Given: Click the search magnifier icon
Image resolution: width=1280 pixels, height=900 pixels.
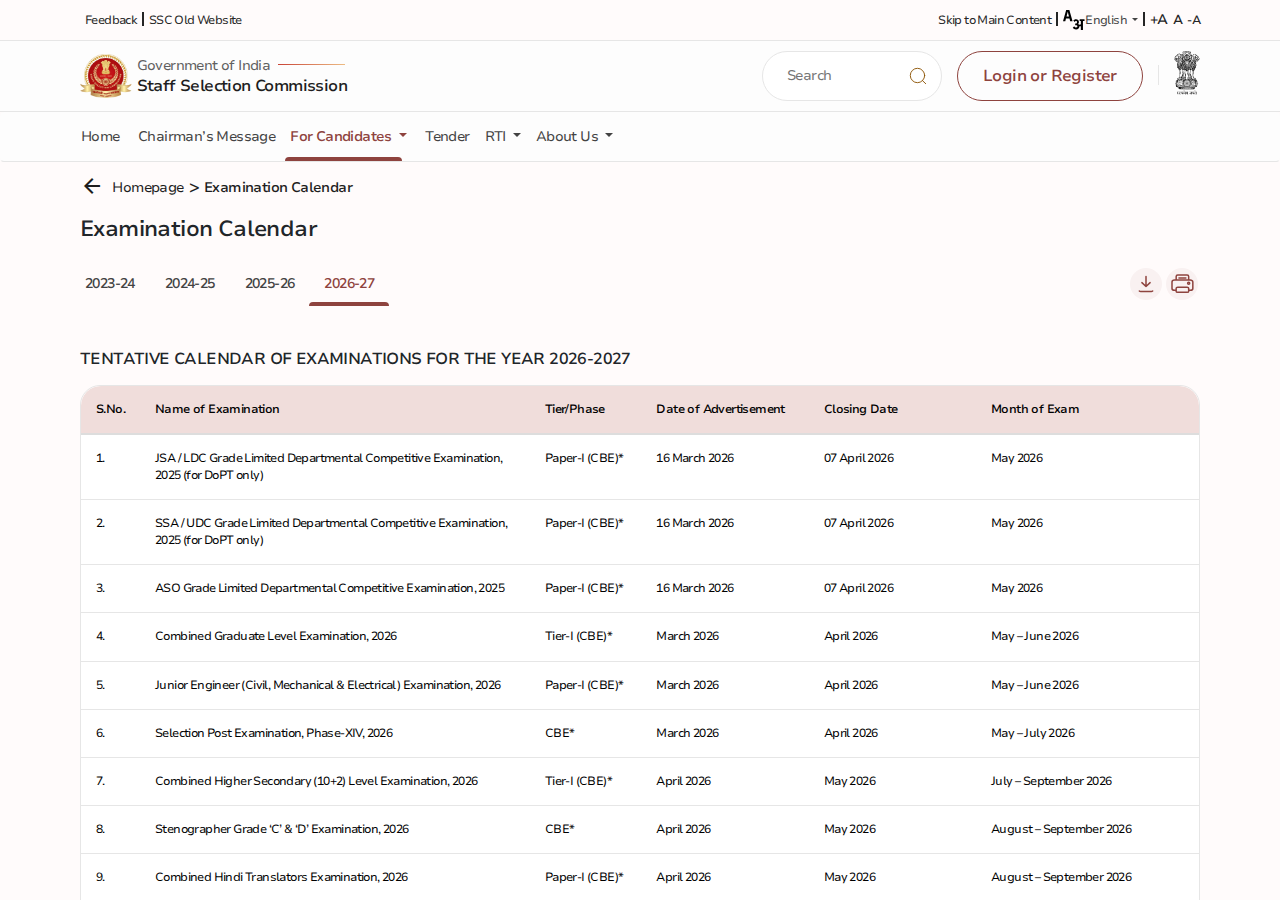Looking at the screenshot, I should (917, 76).
